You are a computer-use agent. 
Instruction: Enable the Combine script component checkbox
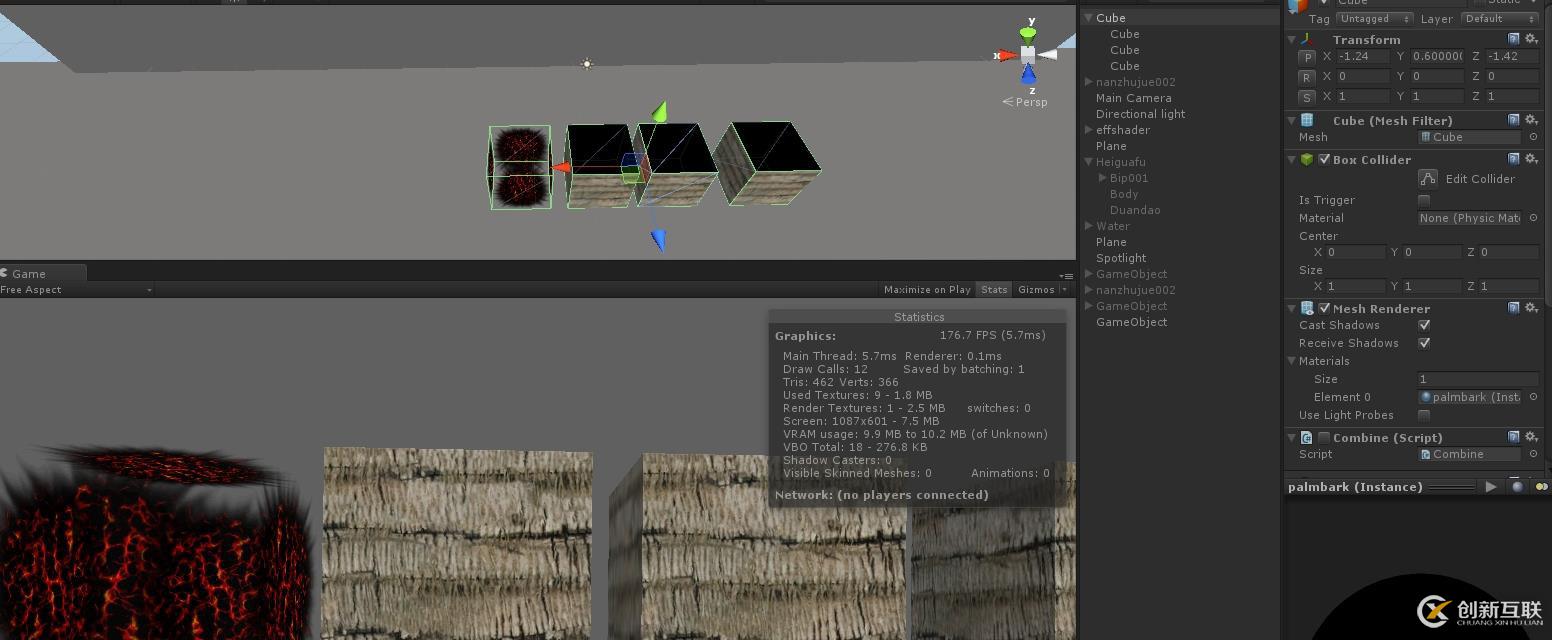click(1325, 437)
